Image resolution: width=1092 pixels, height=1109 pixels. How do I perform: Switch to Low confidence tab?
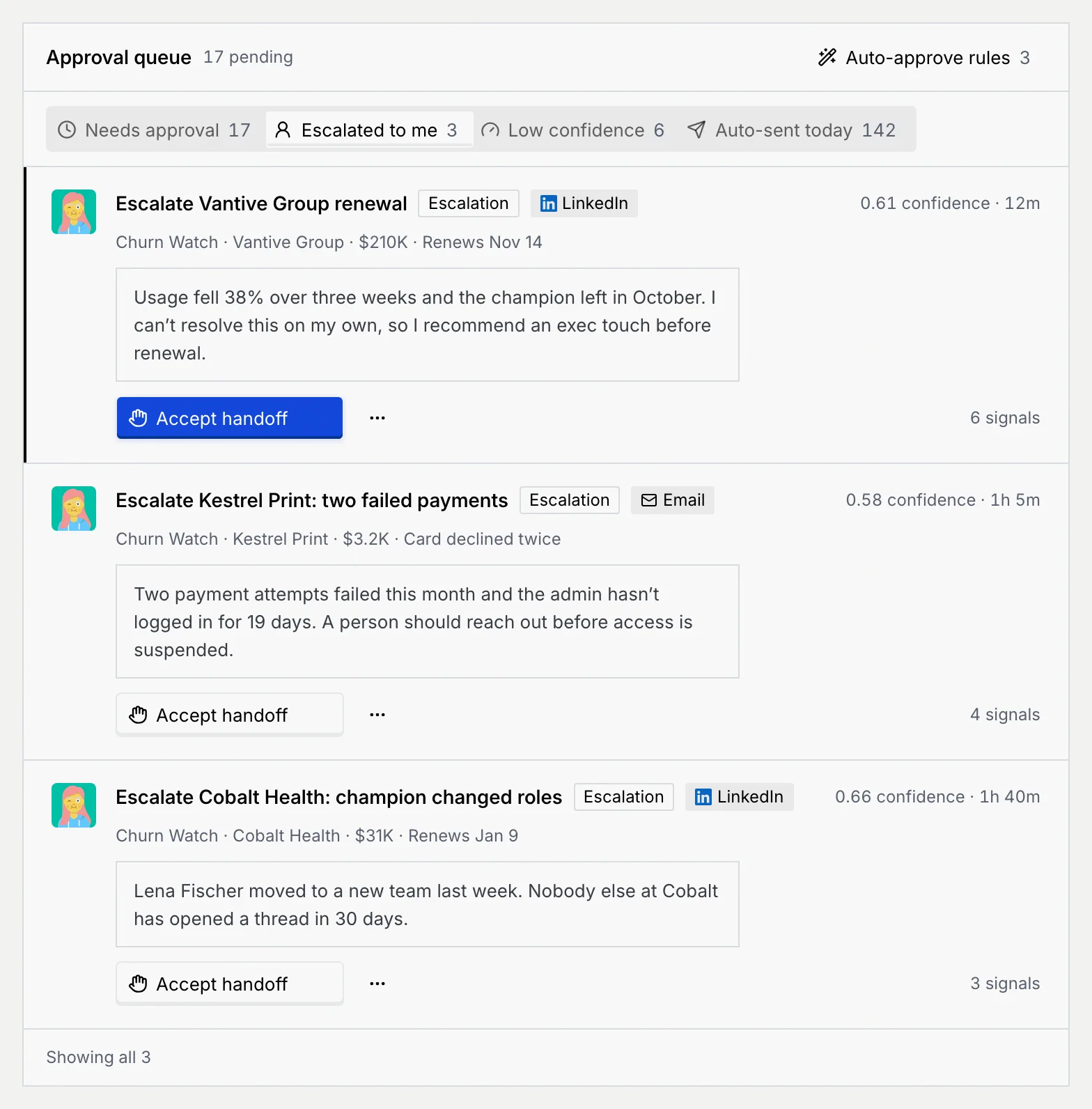point(573,130)
